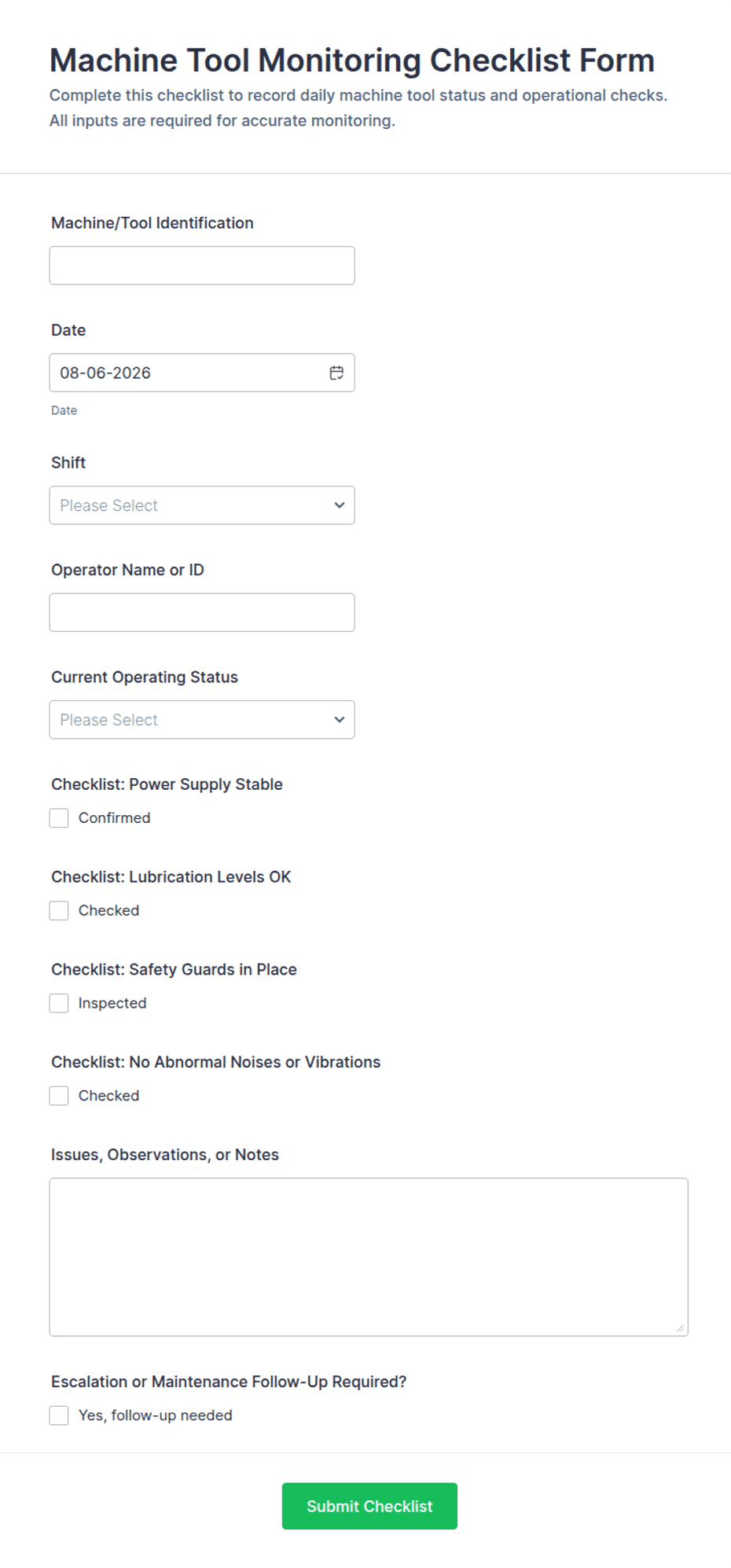
Task: Click the Shift dropdown chevron arrow
Action: [x=340, y=505]
